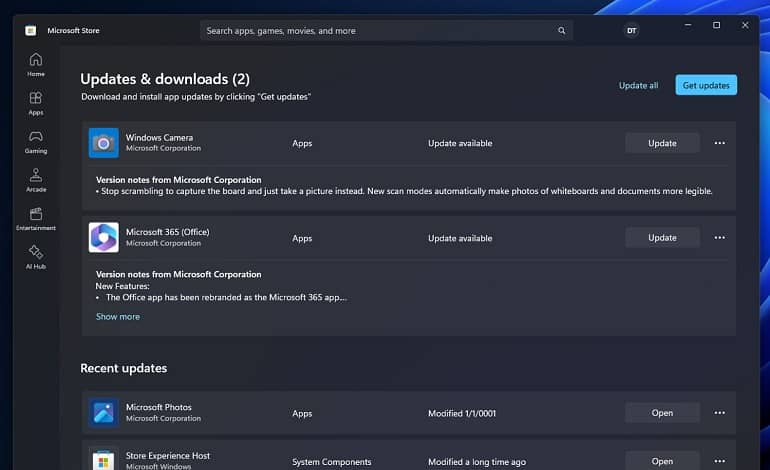Open more options for Microsoft Photos
The image size is (770, 470).
719,413
